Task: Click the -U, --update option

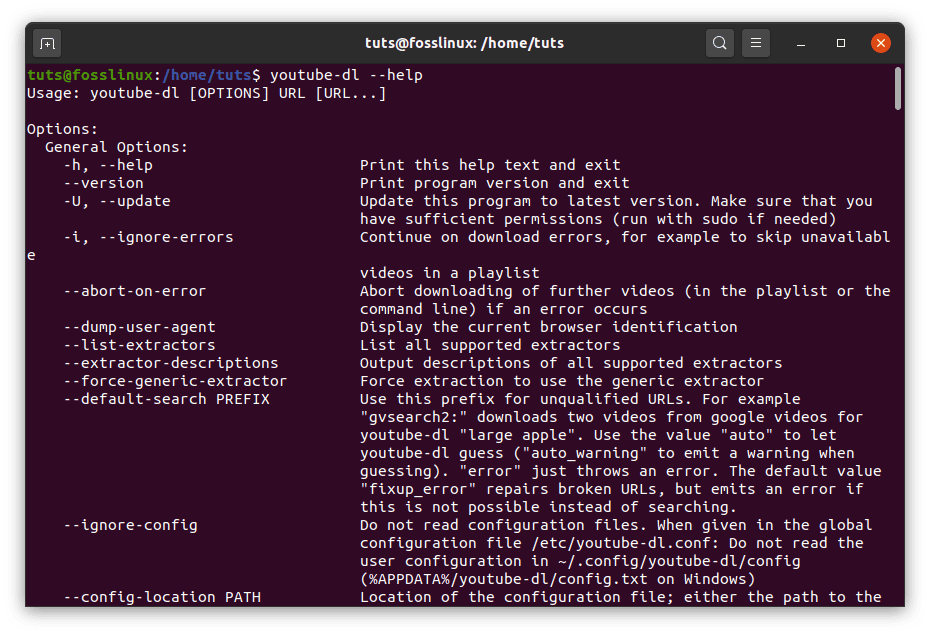Action: (x=117, y=201)
